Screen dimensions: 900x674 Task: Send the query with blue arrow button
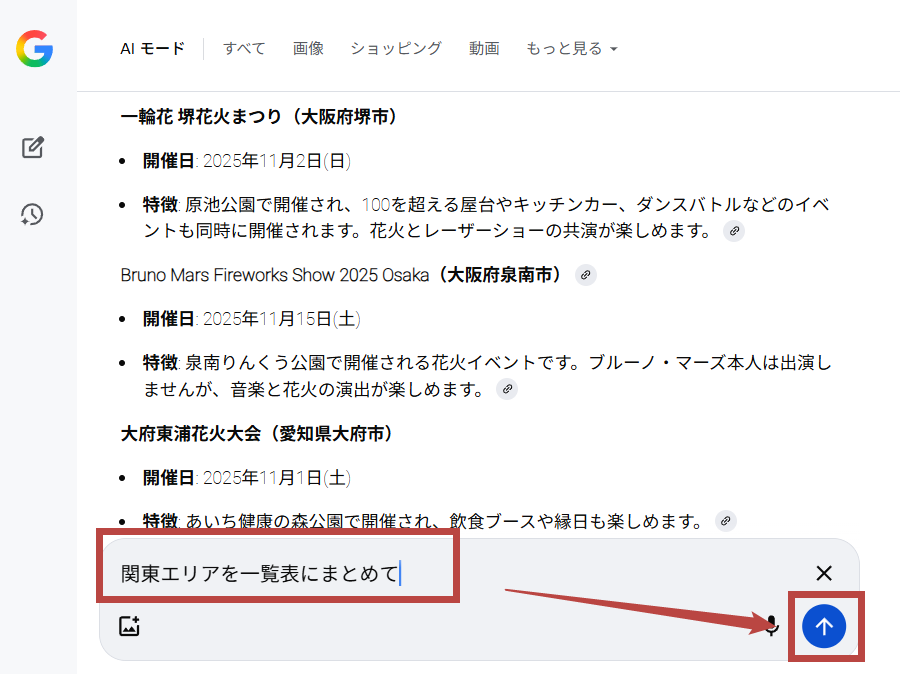pos(824,626)
